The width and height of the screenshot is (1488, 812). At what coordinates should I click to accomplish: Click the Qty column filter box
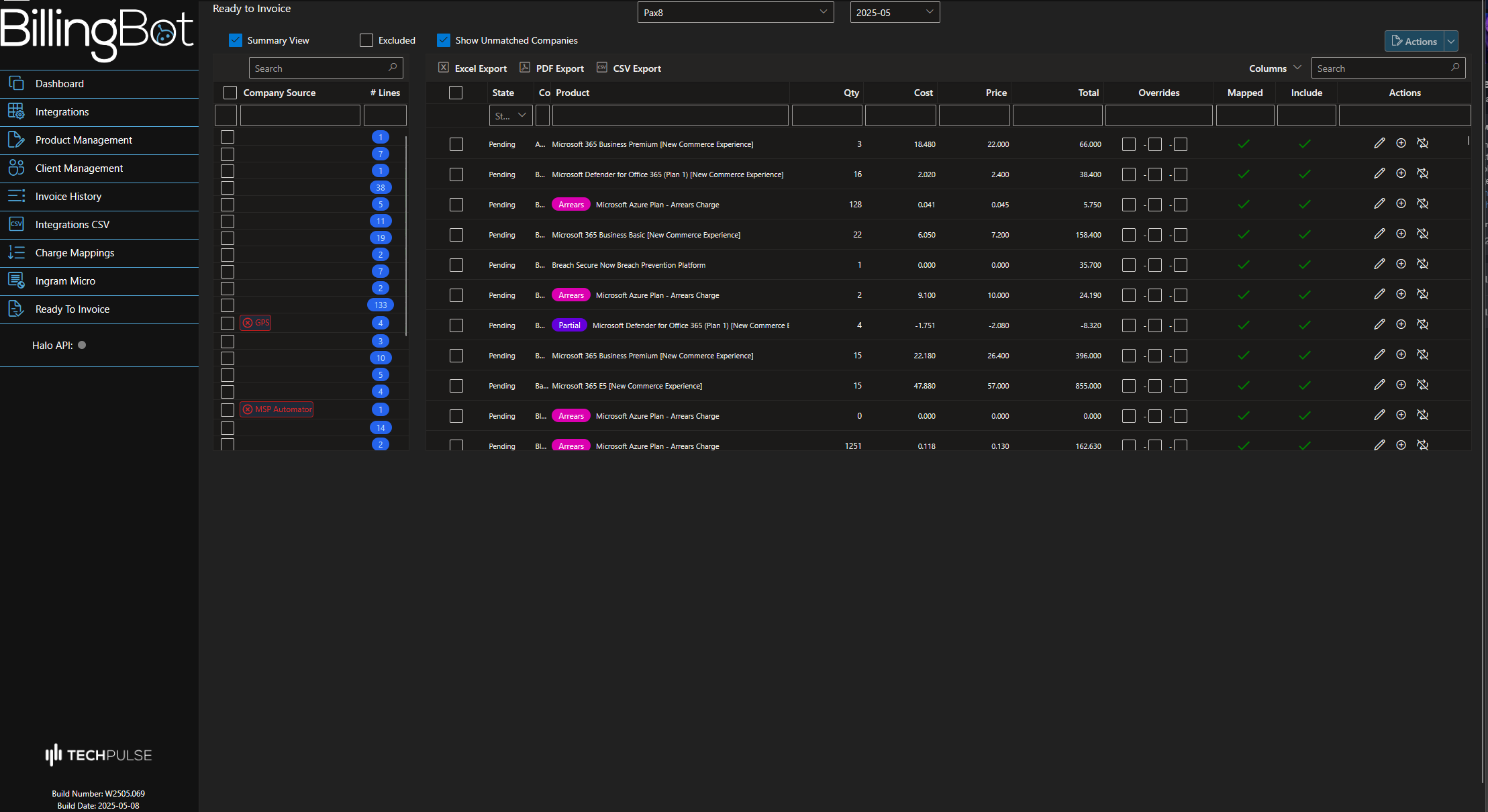click(x=827, y=115)
